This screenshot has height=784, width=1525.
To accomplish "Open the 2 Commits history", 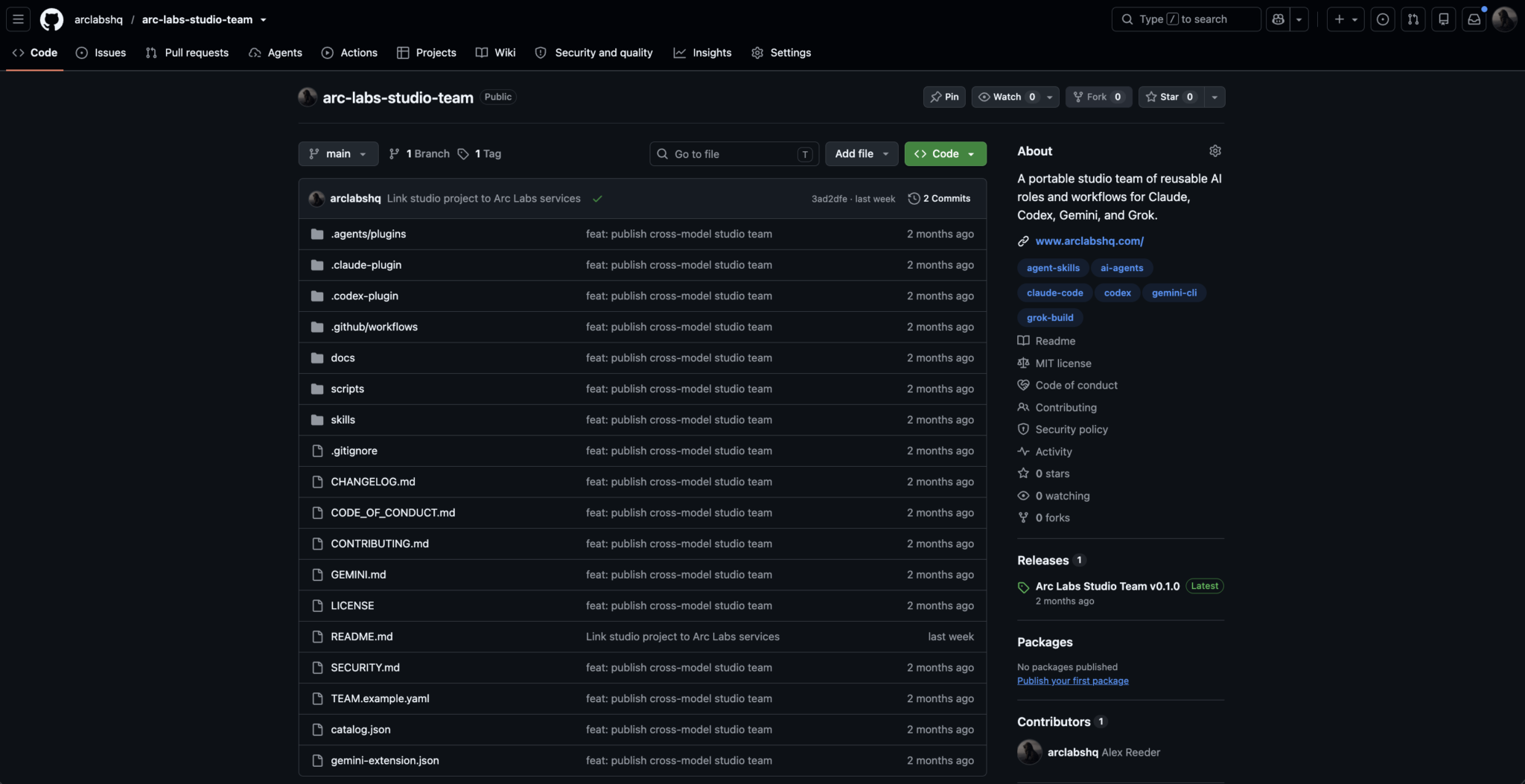I will [940, 199].
